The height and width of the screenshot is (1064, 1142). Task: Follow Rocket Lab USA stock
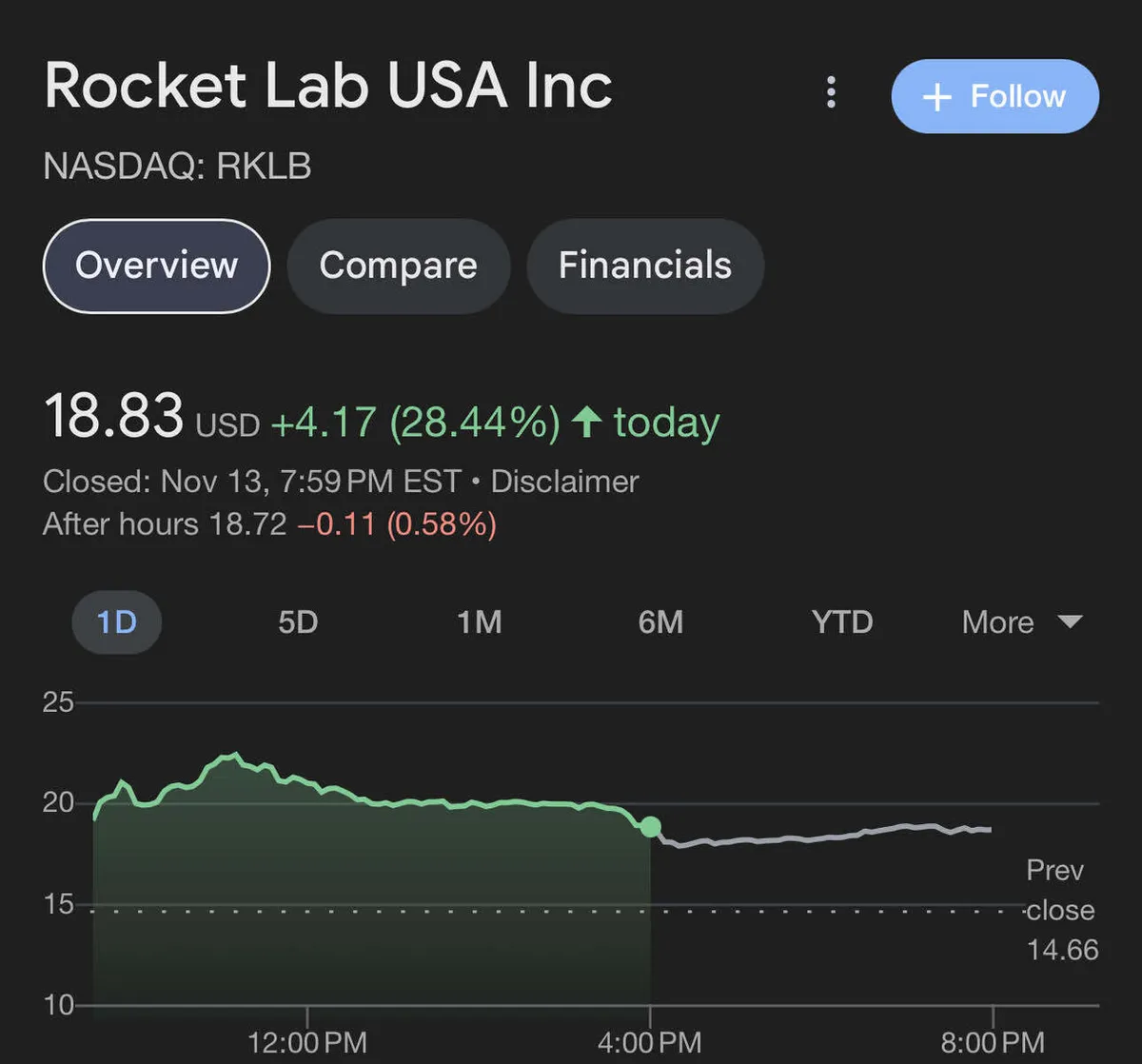pyautogui.click(x=994, y=96)
